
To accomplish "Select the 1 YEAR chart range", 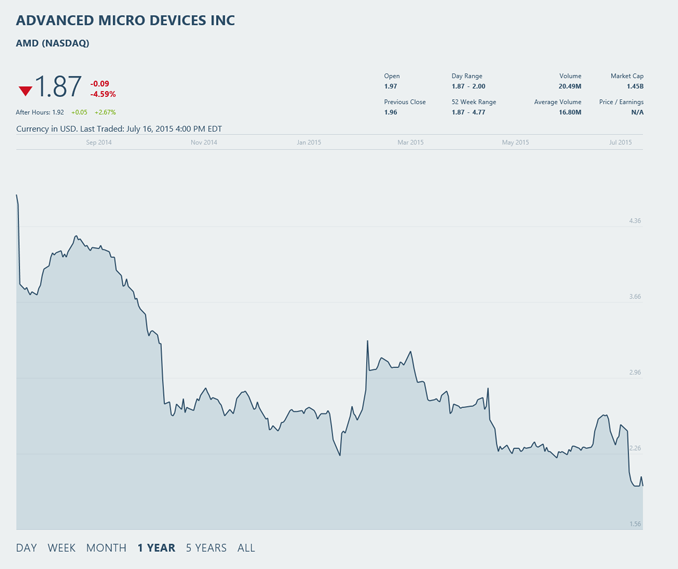I will (156, 548).
